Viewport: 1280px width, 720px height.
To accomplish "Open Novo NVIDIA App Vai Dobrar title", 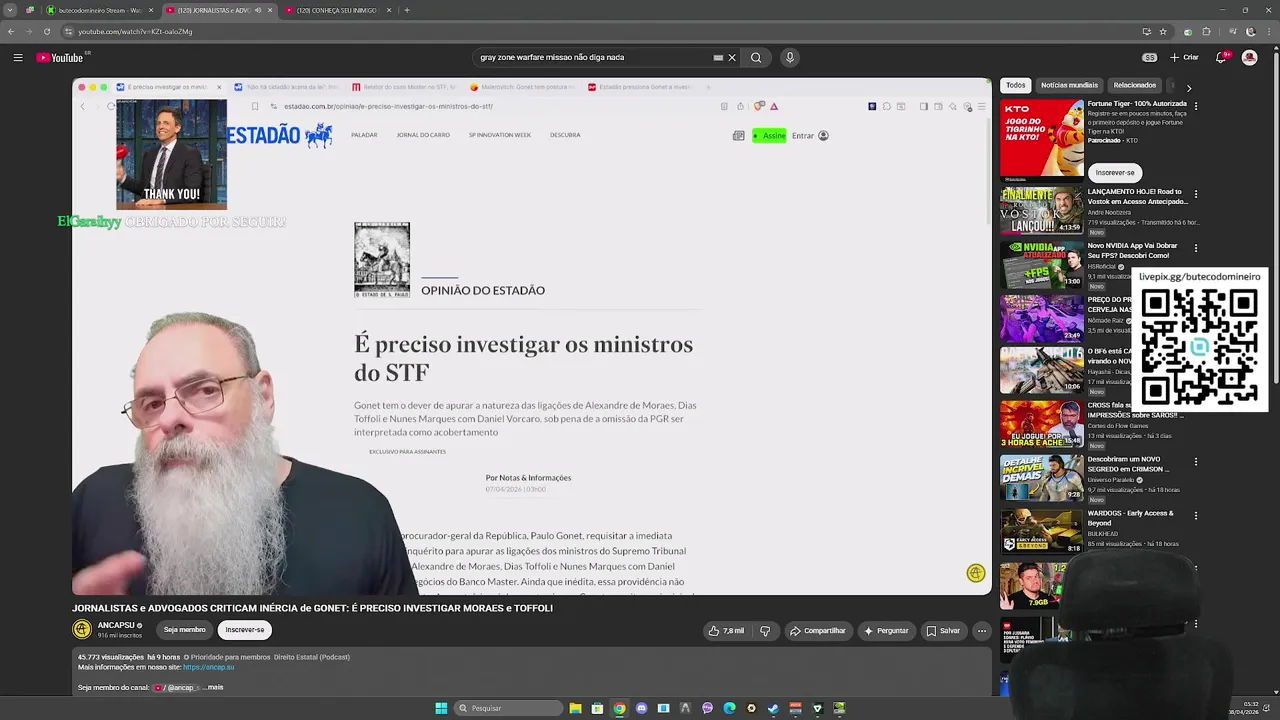I will [x=1133, y=250].
